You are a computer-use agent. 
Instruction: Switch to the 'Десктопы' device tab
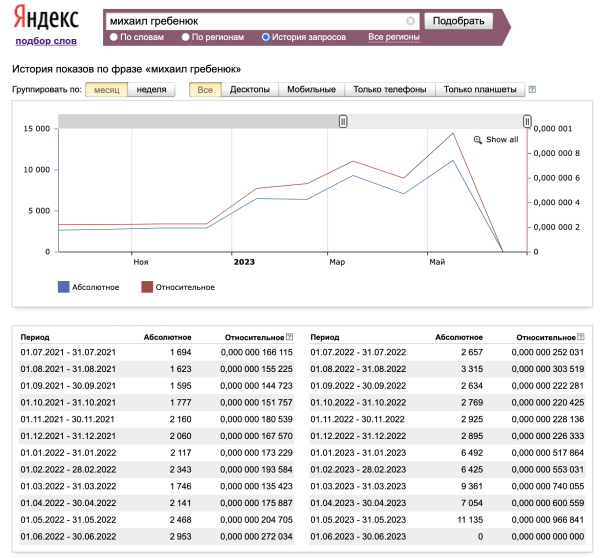click(249, 90)
